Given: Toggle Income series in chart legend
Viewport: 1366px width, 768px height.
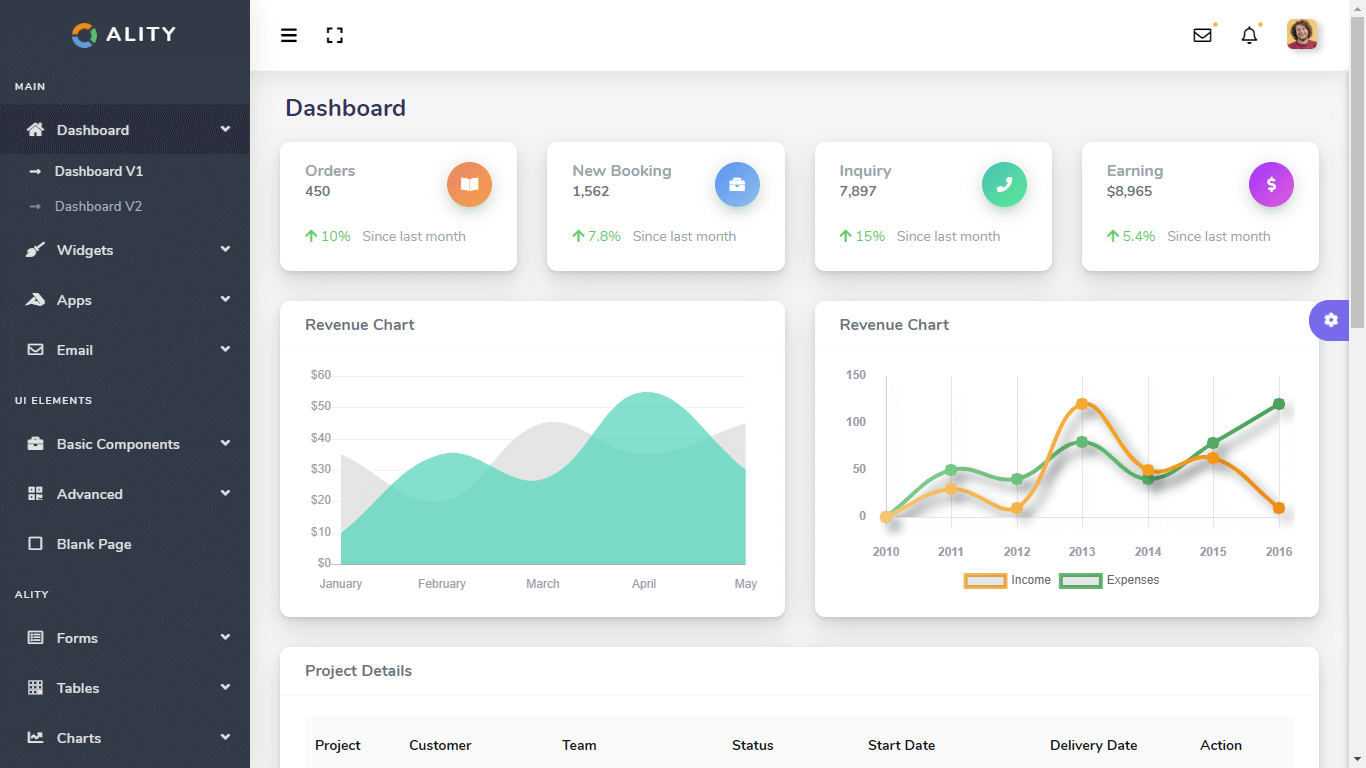Looking at the screenshot, I should (x=1007, y=580).
